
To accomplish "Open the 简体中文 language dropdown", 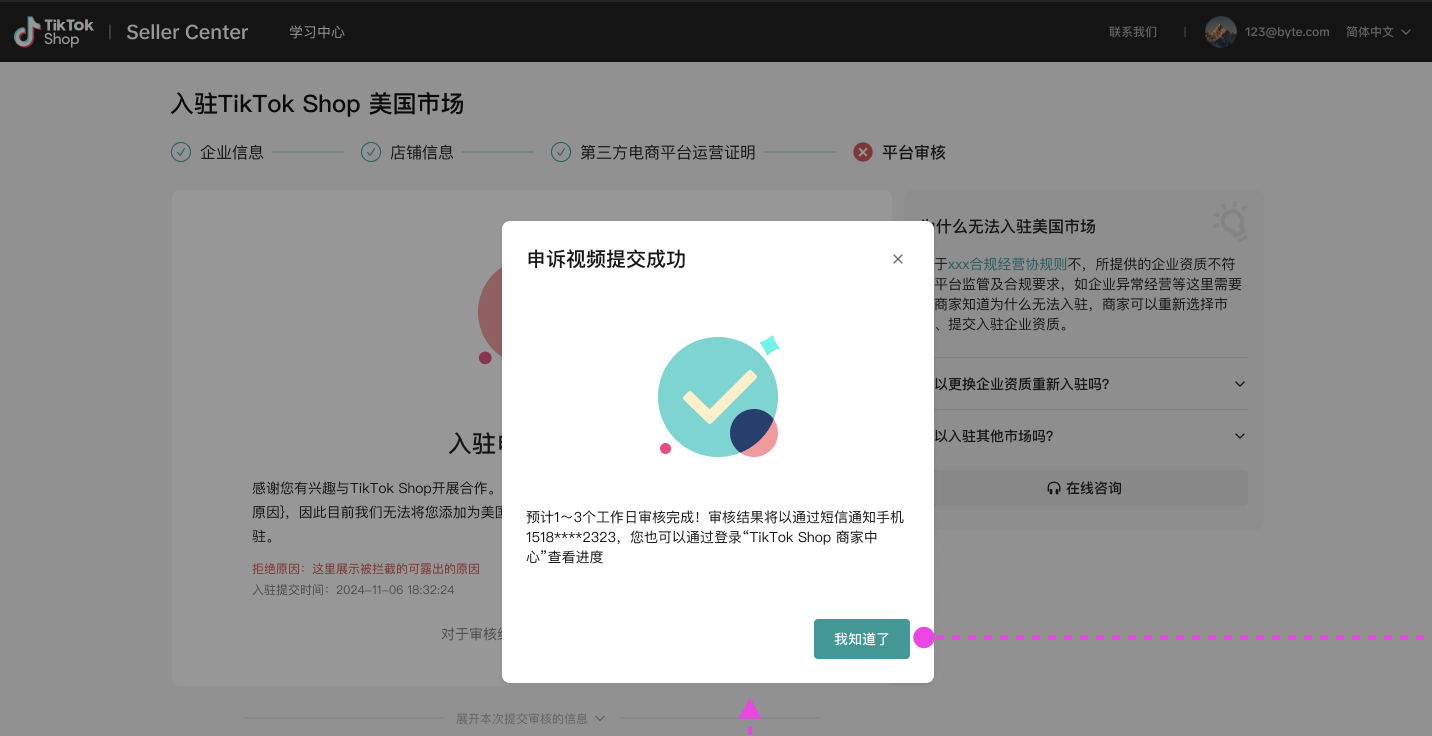I will tap(1377, 32).
